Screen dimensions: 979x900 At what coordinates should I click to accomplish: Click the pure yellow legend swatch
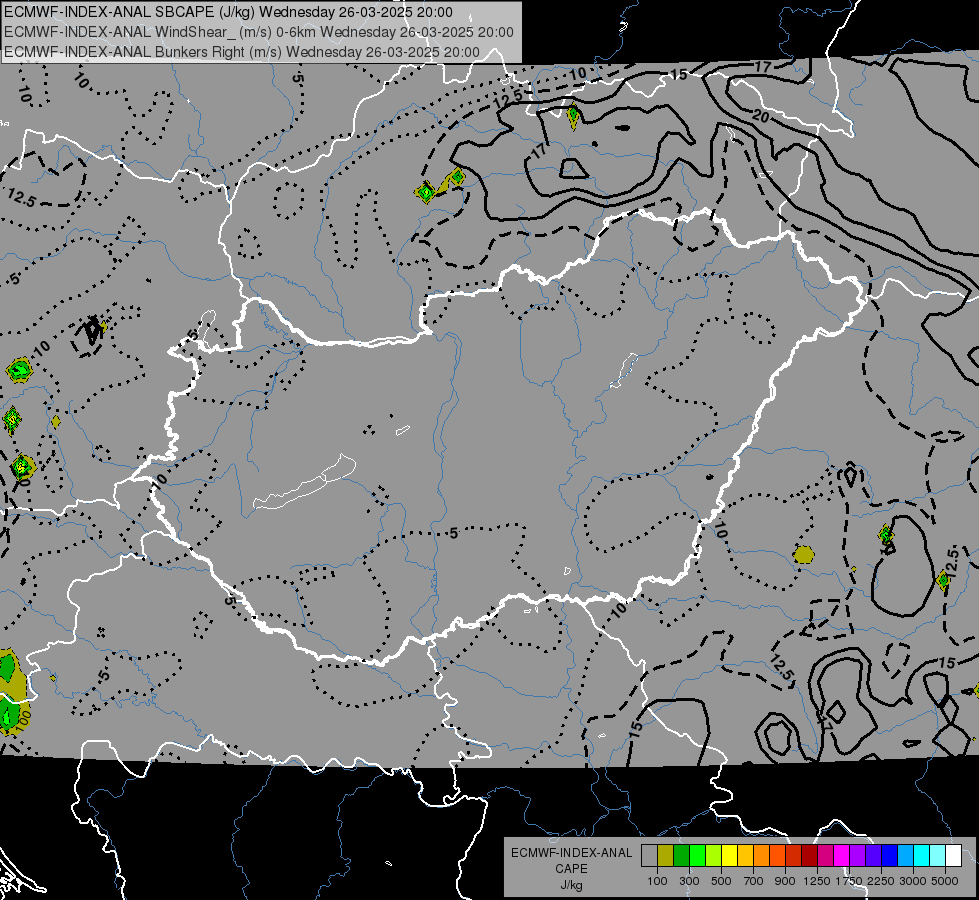point(729,855)
